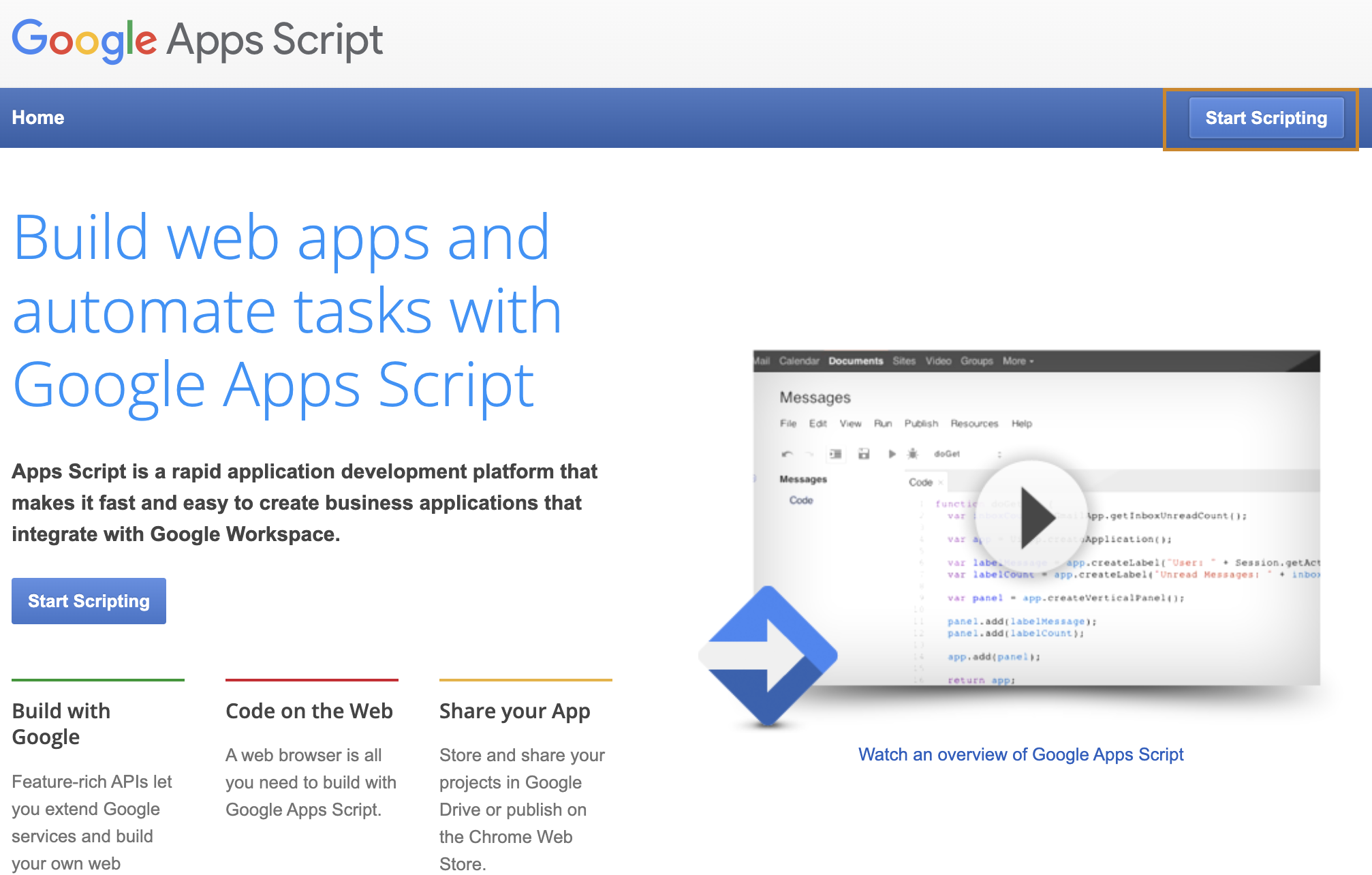1372x875 pixels.
Task: Click Start Scripting in the navigation bar
Action: pyautogui.click(x=1266, y=118)
